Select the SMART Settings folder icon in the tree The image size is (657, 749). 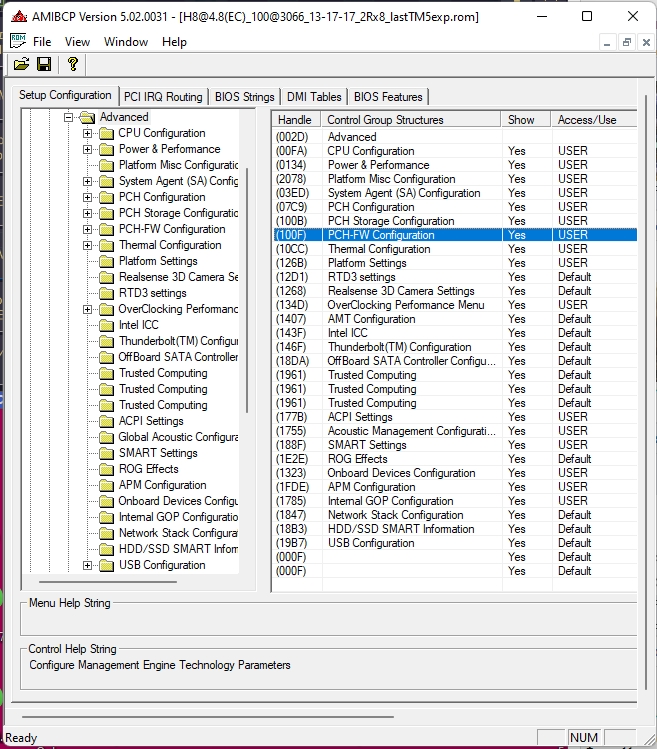[x=106, y=453]
